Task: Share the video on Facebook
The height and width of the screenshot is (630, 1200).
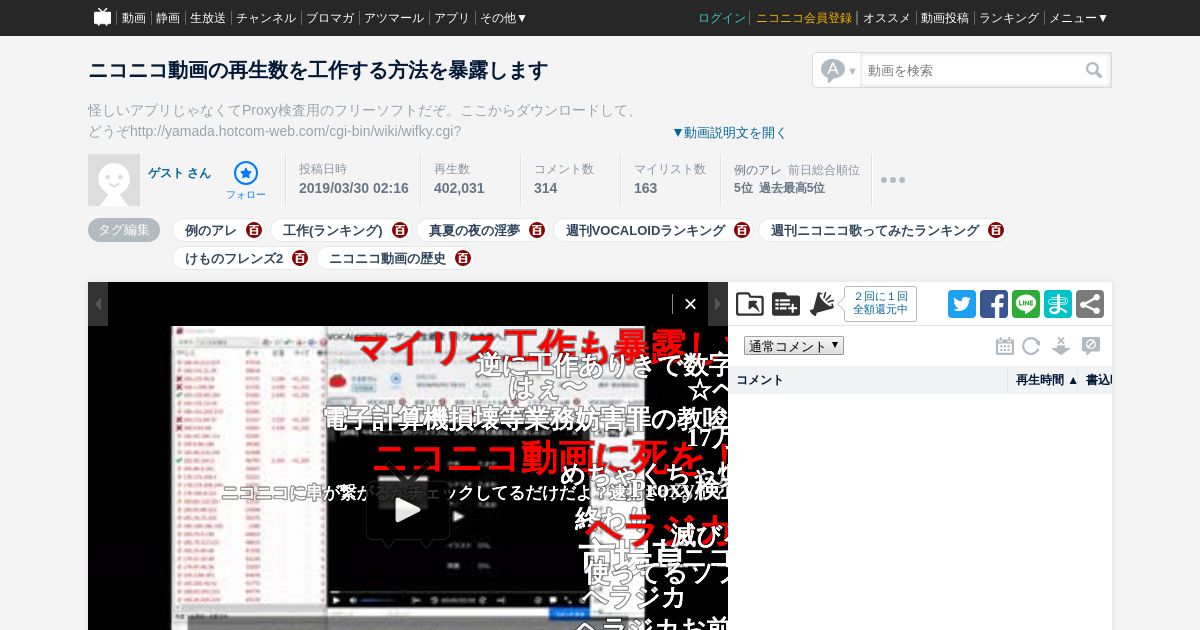Action: (994, 304)
